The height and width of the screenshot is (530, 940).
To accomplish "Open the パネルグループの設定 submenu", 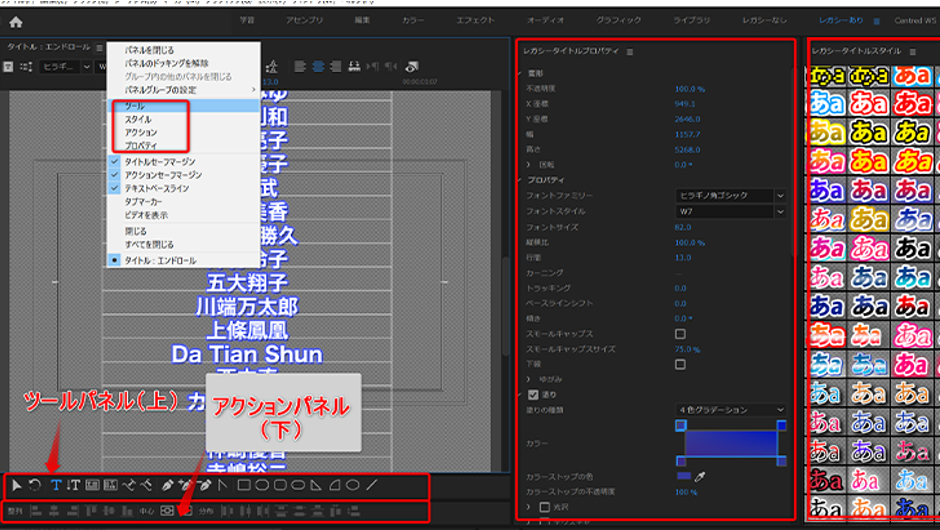I will [183, 90].
